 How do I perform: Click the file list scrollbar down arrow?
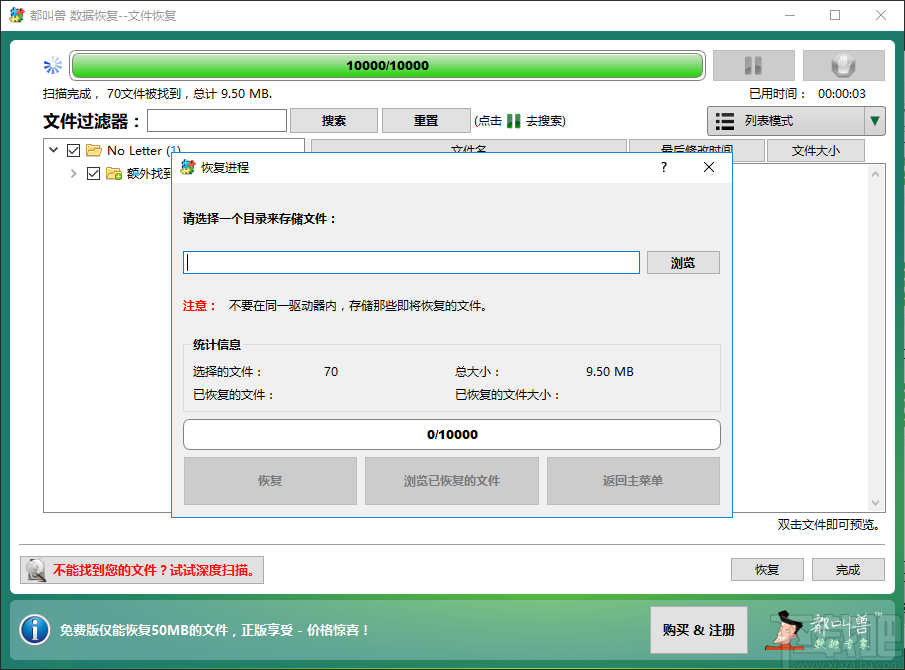coord(876,503)
